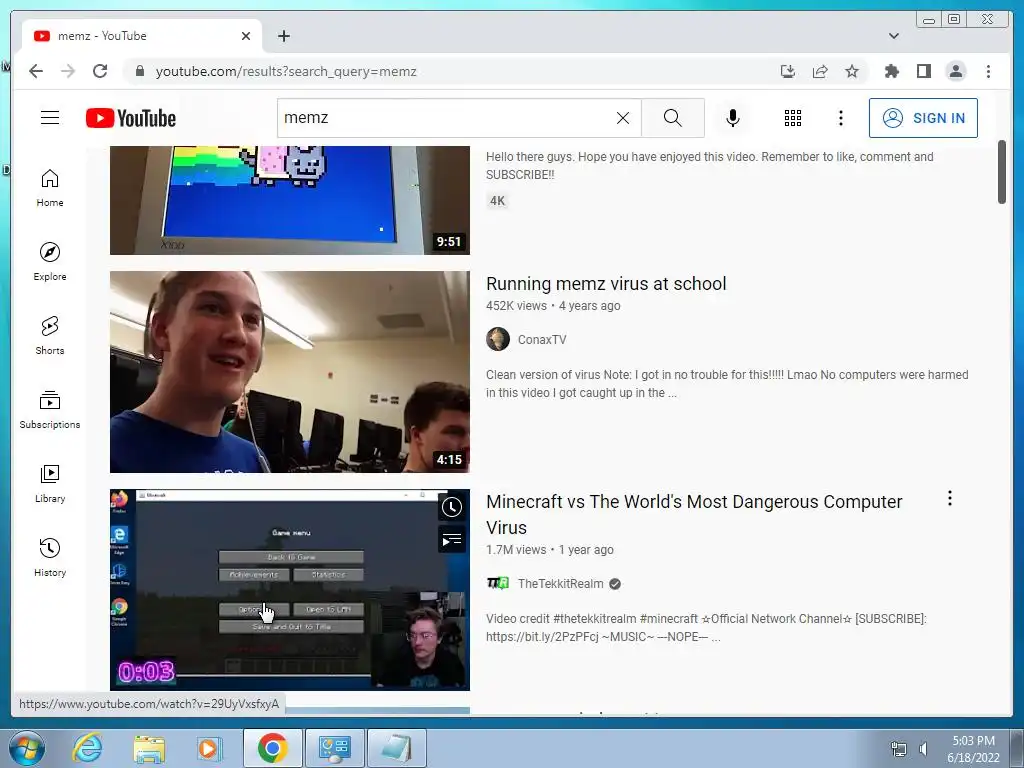Screen dimensions: 1024x768
Task: Click the 4K badge
Action: pos(497,200)
